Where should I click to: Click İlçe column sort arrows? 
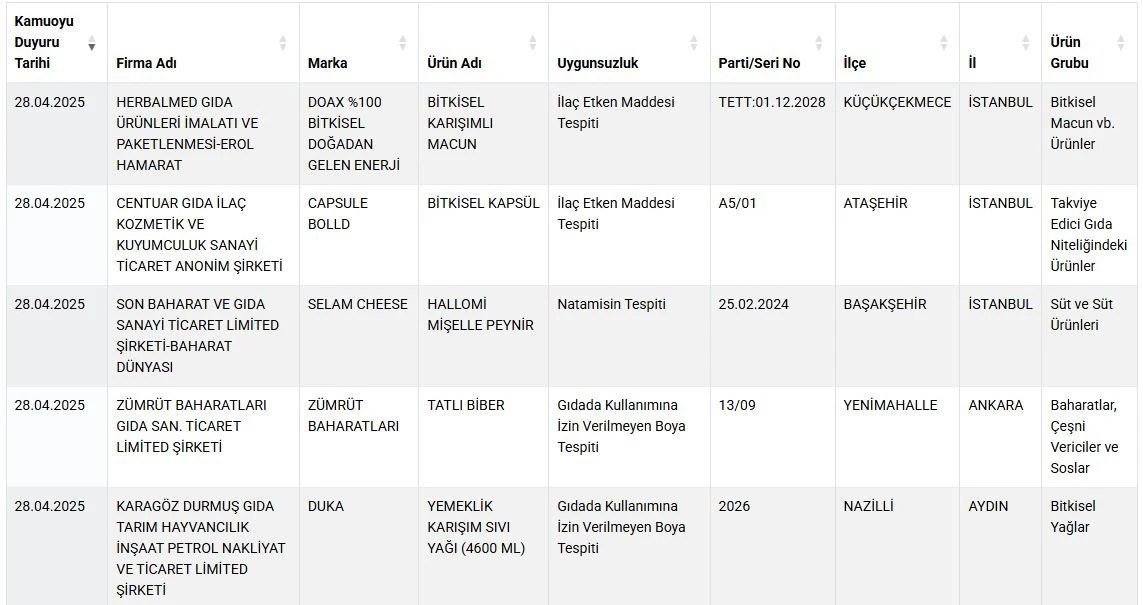(x=944, y=43)
